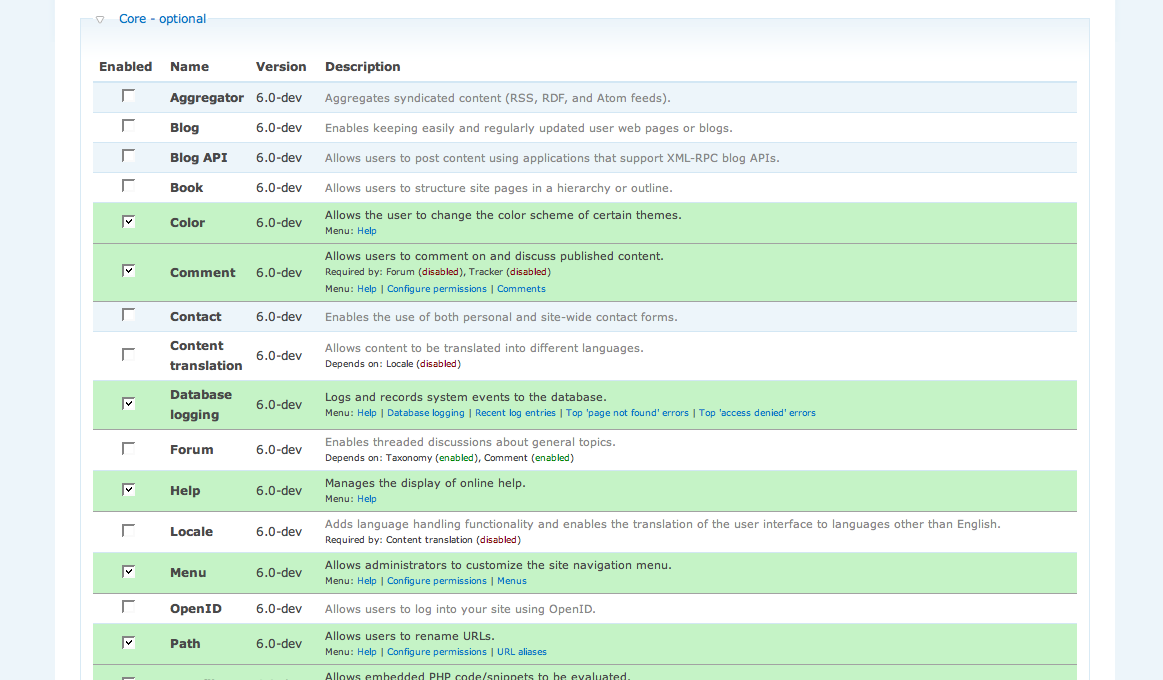Open the Menus link
This screenshot has width=1163, height=680.
(x=512, y=581)
